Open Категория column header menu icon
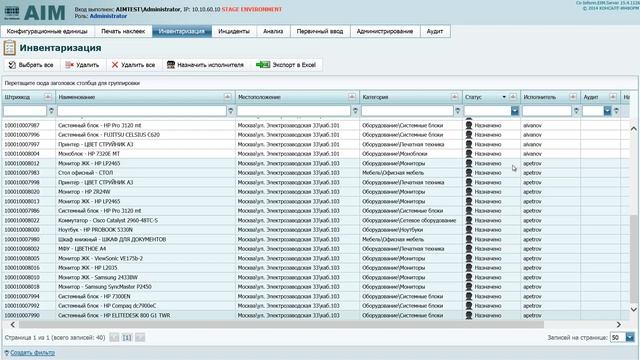 (454, 97)
